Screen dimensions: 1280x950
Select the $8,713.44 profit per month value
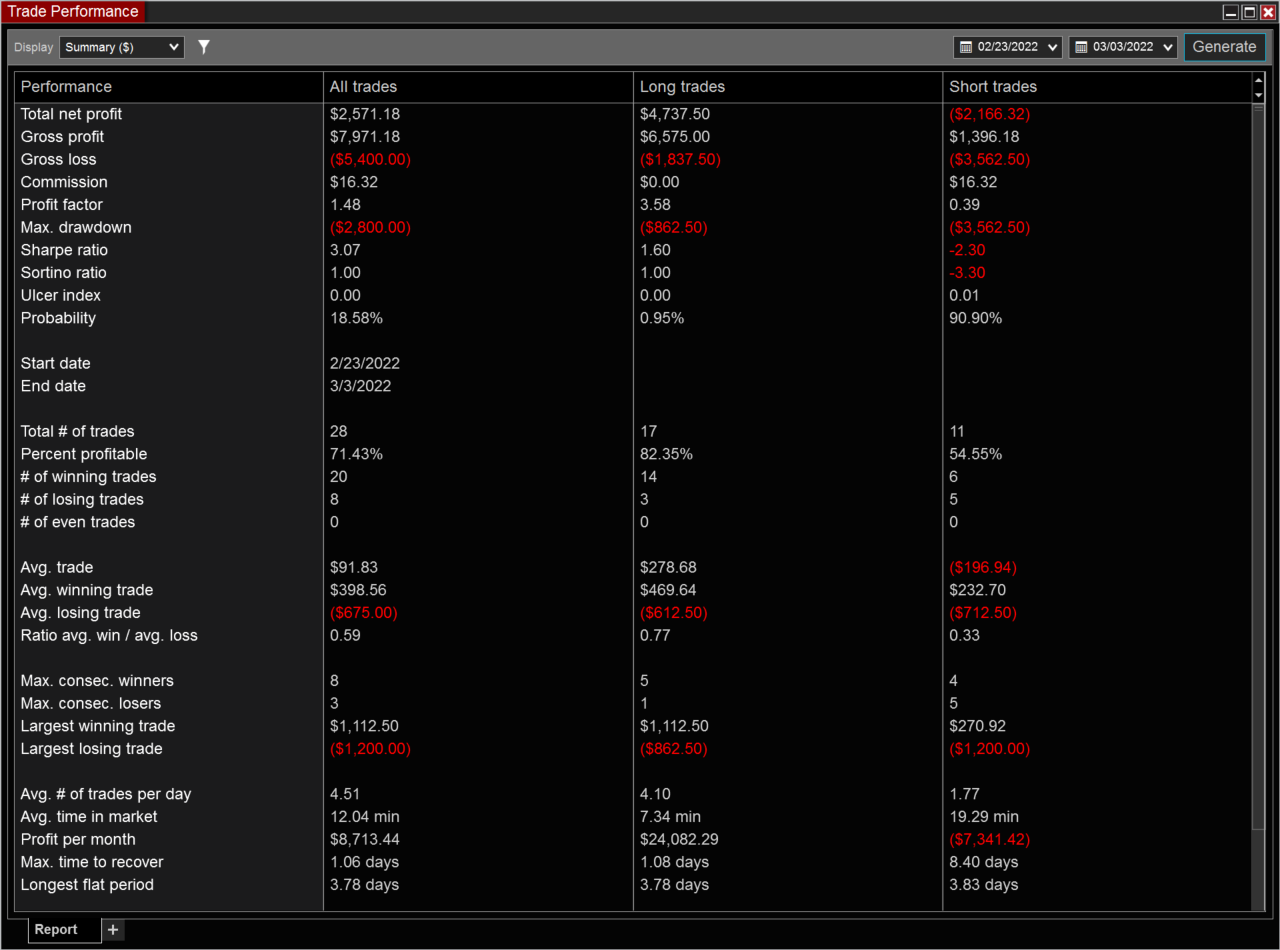point(365,840)
